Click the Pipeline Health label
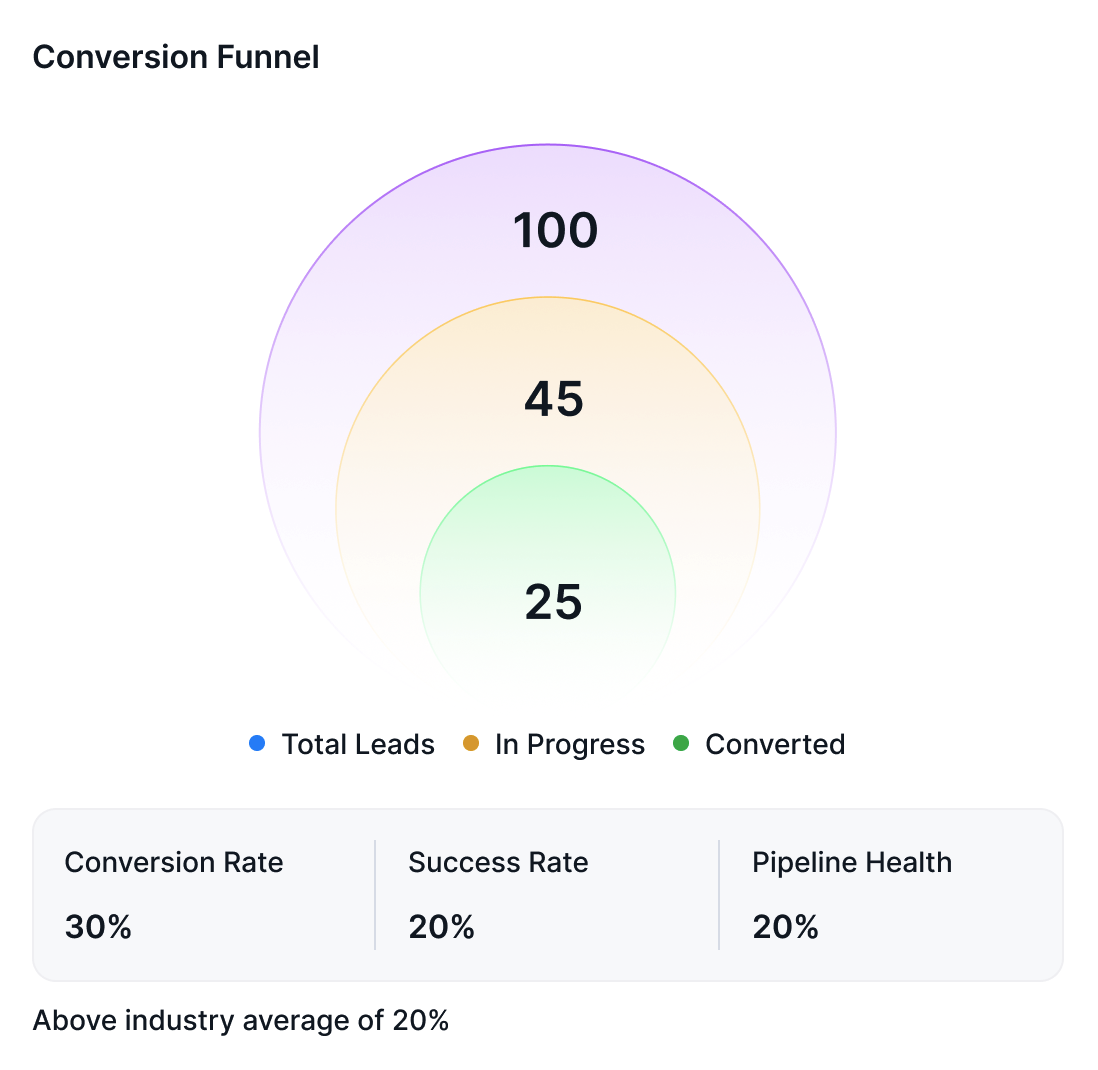The image size is (1098, 1070). pyautogui.click(x=852, y=862)
